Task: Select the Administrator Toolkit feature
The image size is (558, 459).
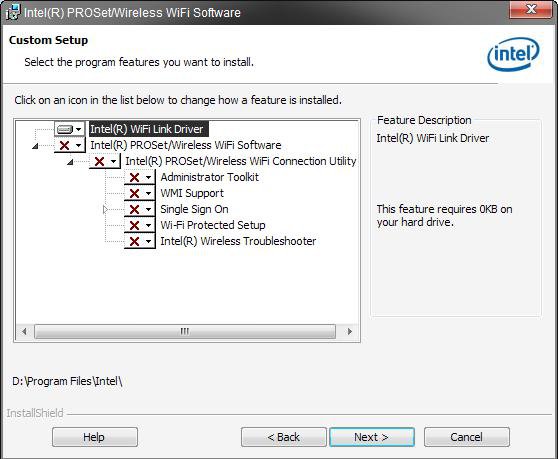Action: pyautogui.click(x=209, y=177)
